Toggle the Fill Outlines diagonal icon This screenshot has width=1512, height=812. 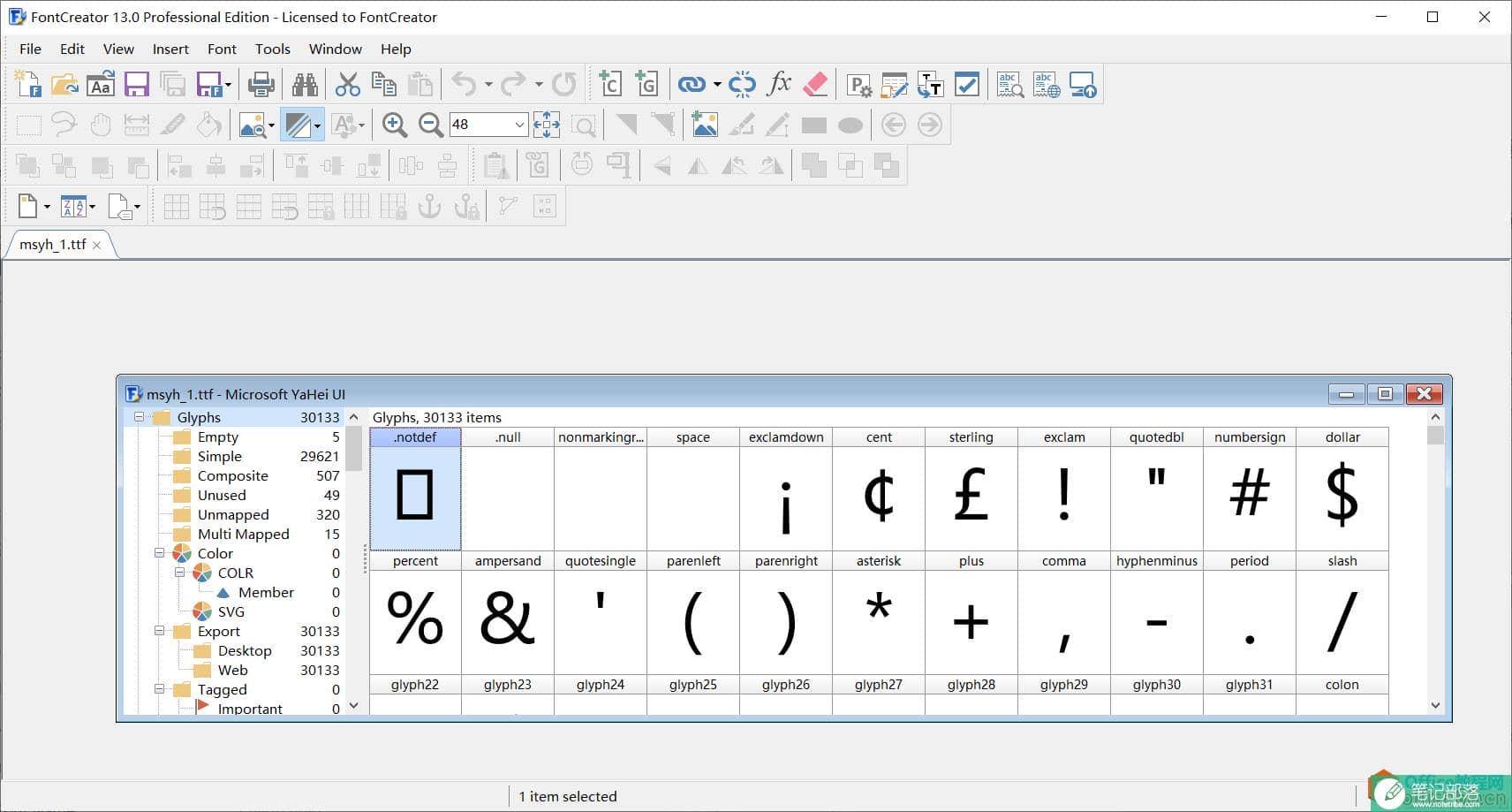[x=298, y=125]
